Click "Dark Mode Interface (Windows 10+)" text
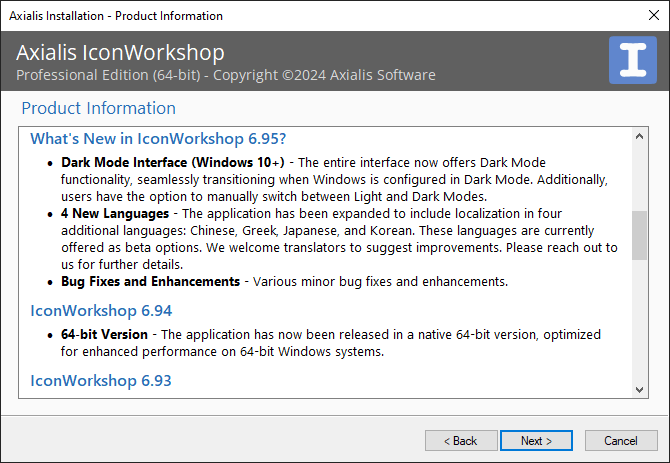 click(x=173, y=163)
